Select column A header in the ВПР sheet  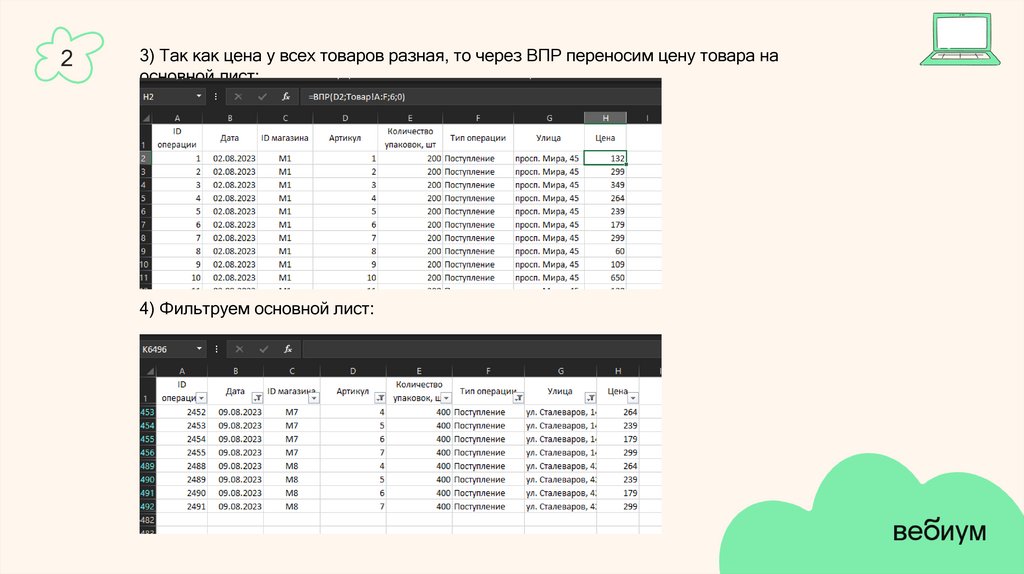tap(177, 118)
